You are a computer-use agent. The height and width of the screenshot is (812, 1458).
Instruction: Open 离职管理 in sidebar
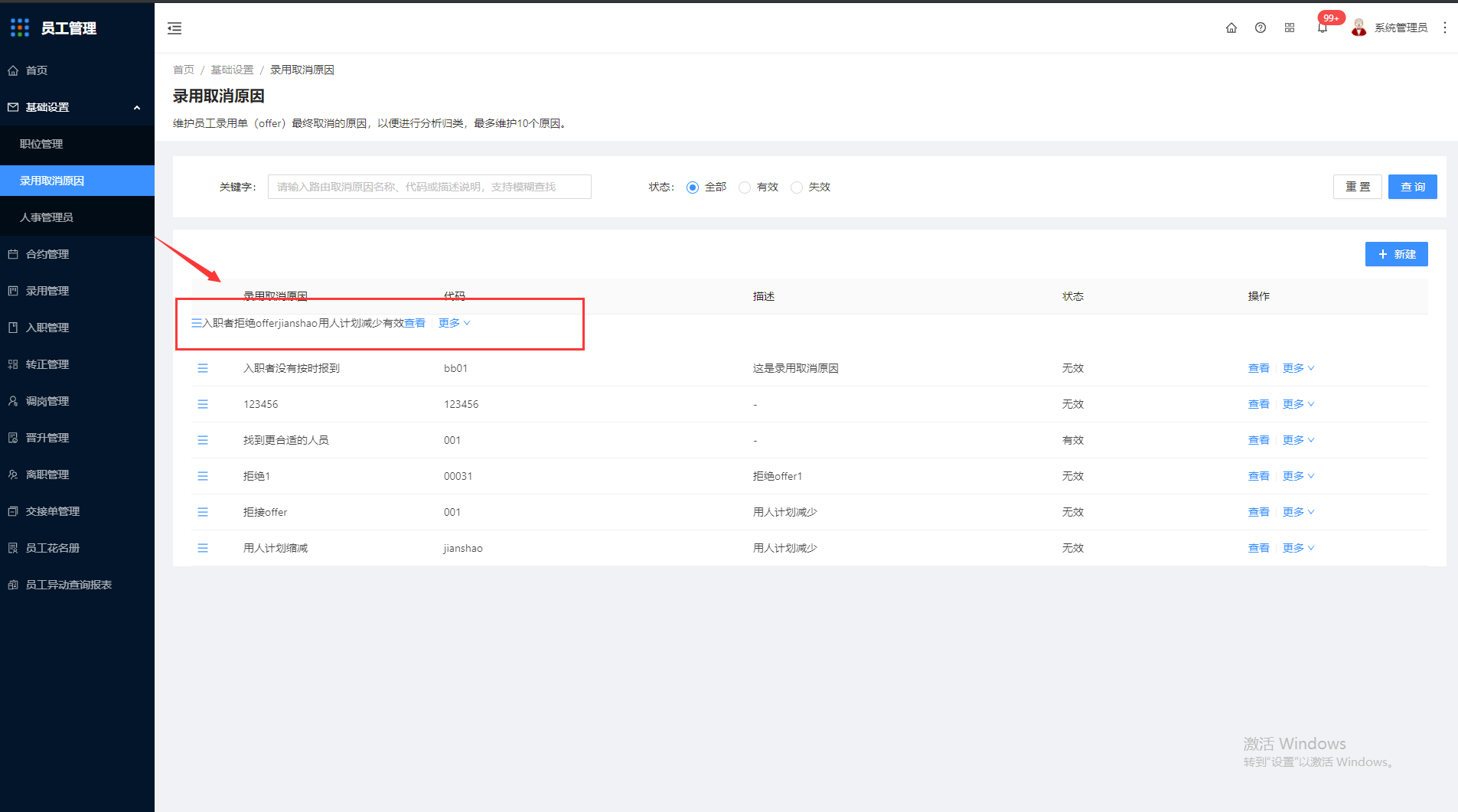pos(77,474)
